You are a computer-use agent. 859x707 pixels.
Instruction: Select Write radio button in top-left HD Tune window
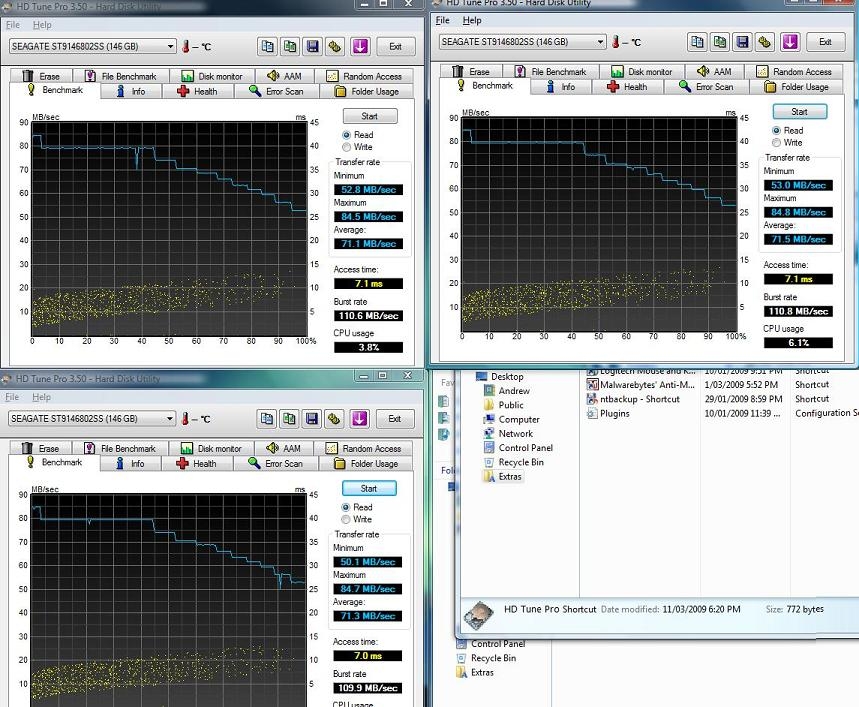tap(346, 147)
